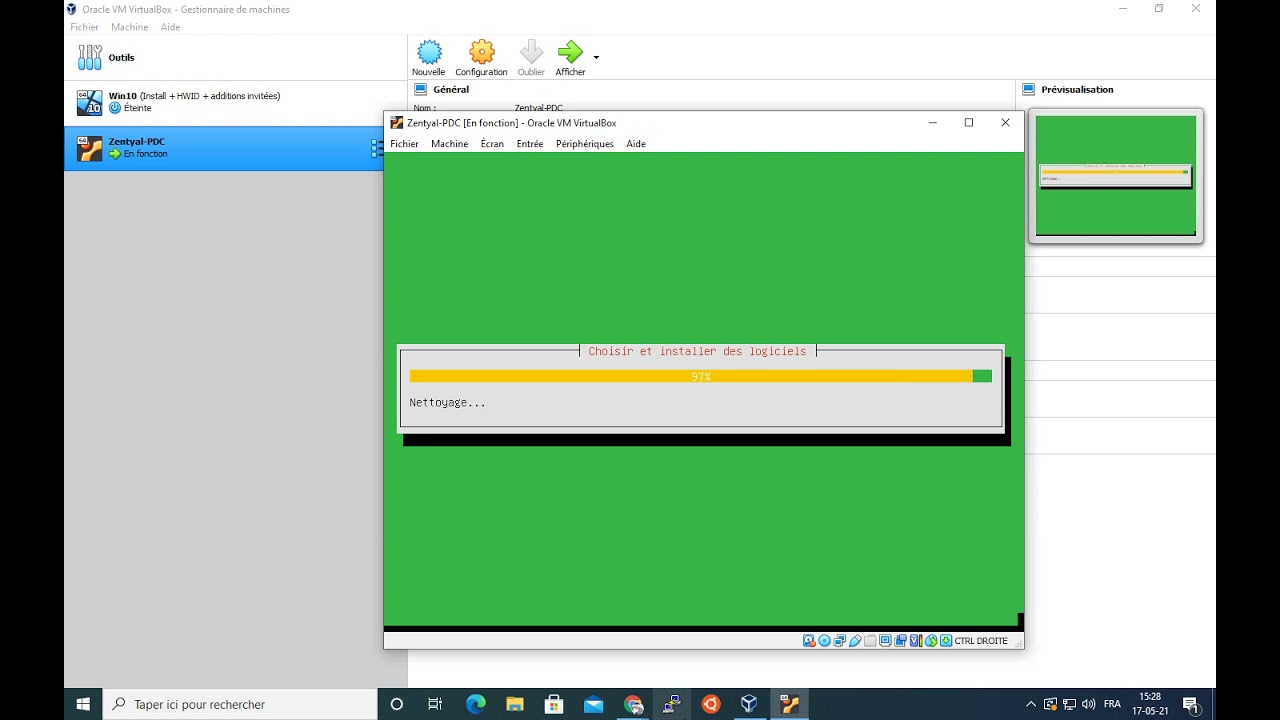Click the taskbar search box
This screenshot has height=720, width=1280.
(241, 704)
